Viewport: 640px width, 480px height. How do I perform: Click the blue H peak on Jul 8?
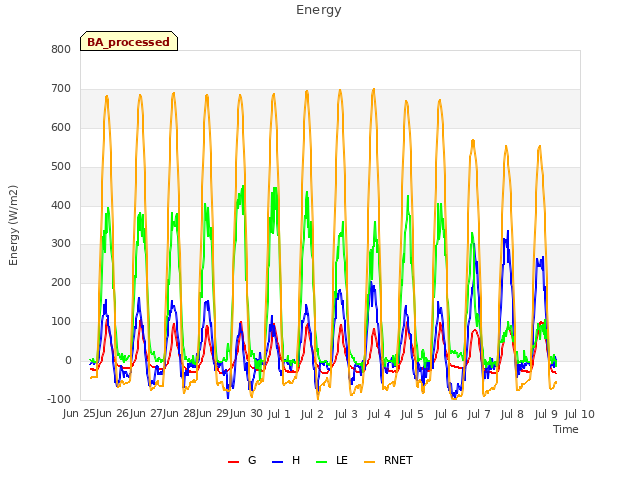508,232
